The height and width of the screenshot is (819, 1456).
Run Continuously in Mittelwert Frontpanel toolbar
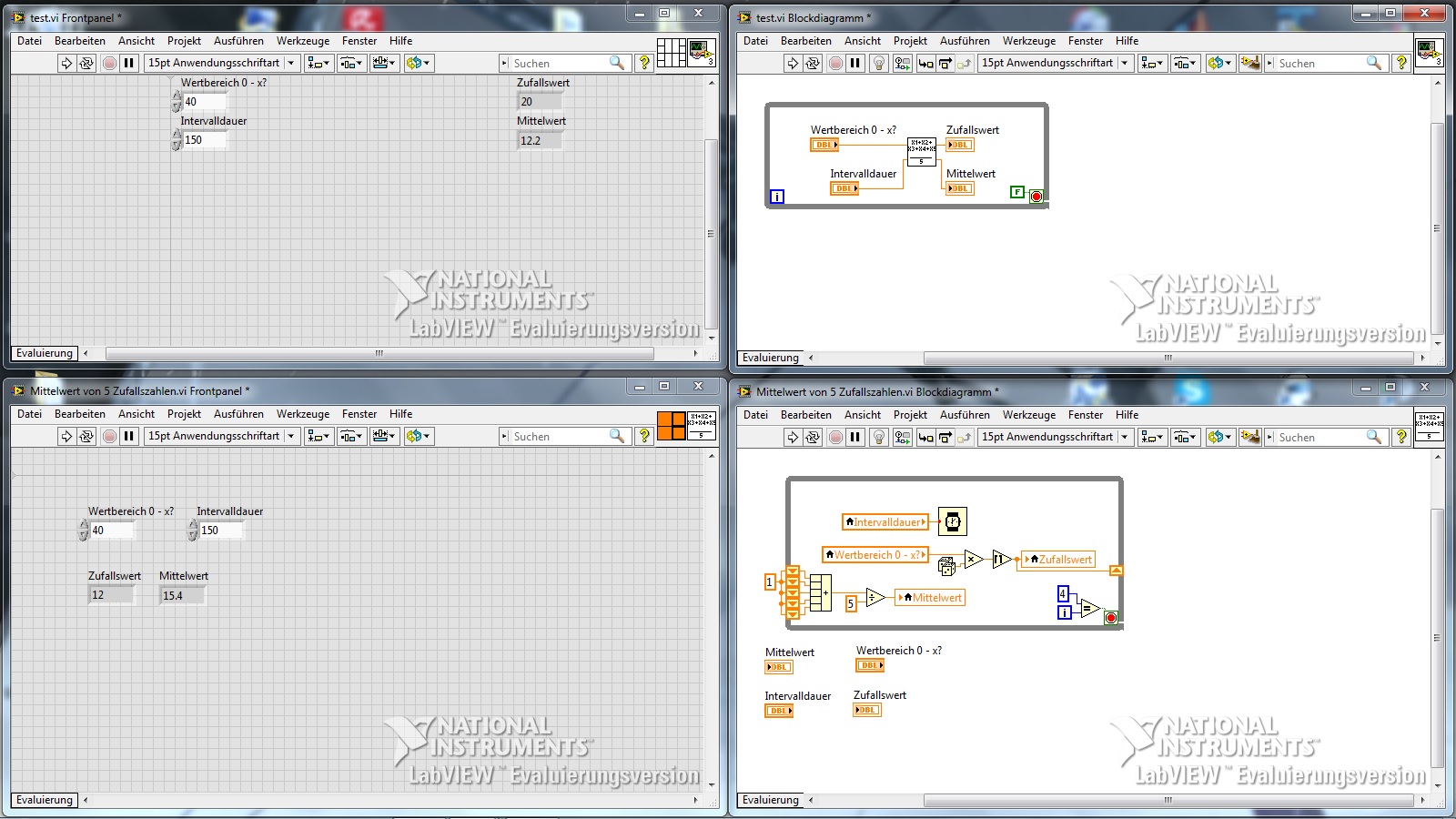click(x=86, y=436)
